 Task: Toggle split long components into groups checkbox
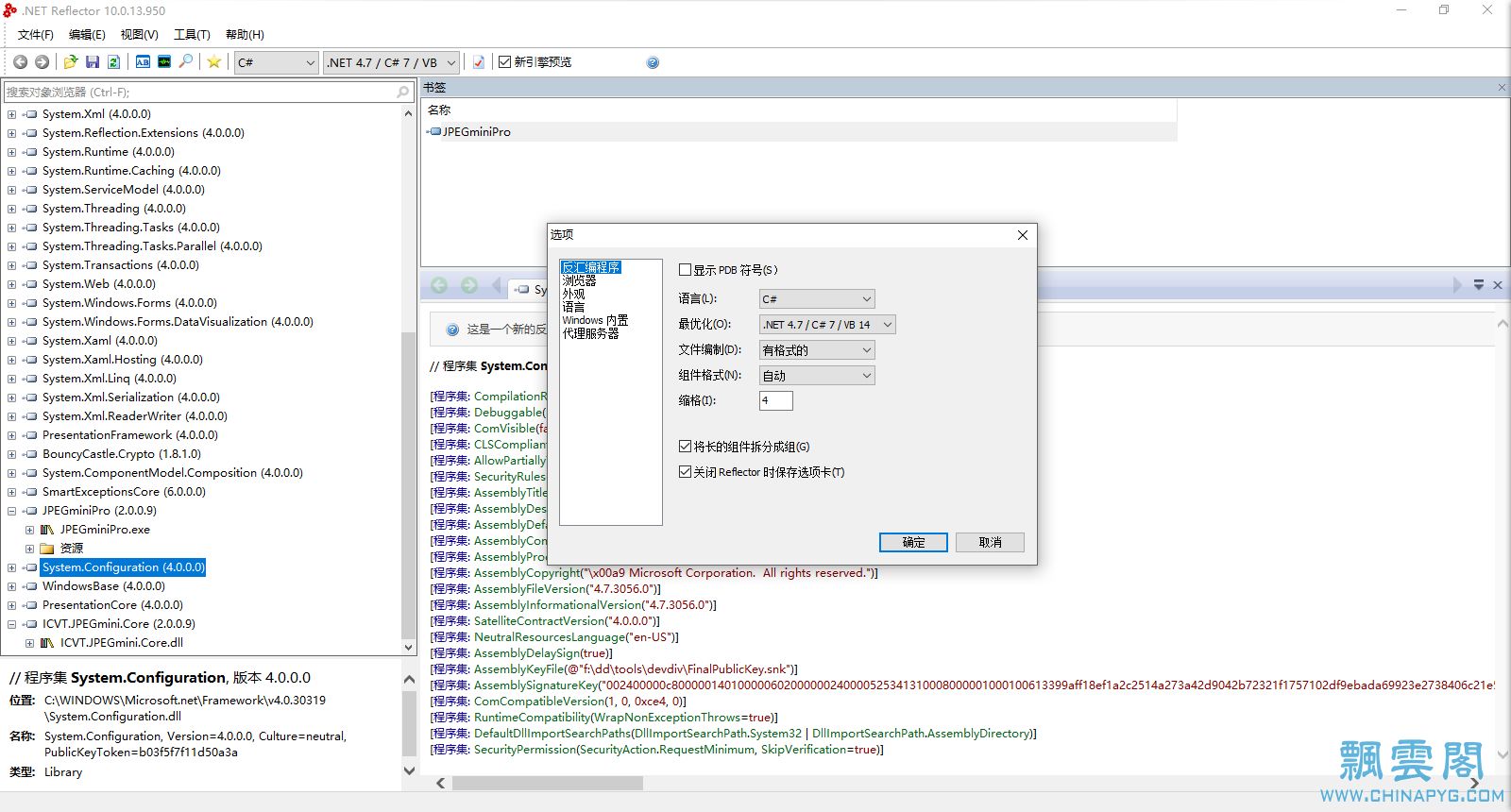coord(685,447)
